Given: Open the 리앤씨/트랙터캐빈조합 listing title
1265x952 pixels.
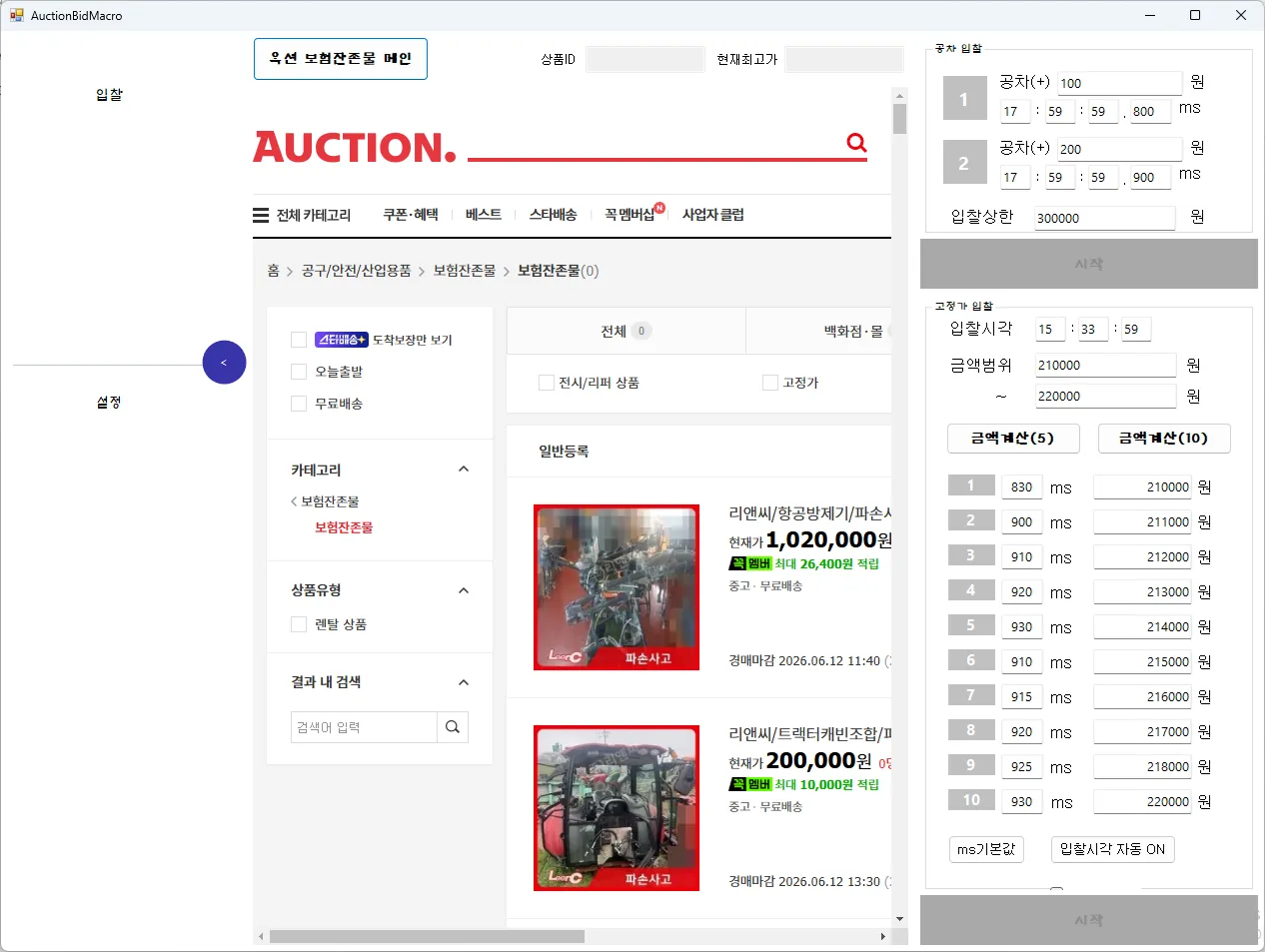Looking at the screenshot, I should coord(810,734).
